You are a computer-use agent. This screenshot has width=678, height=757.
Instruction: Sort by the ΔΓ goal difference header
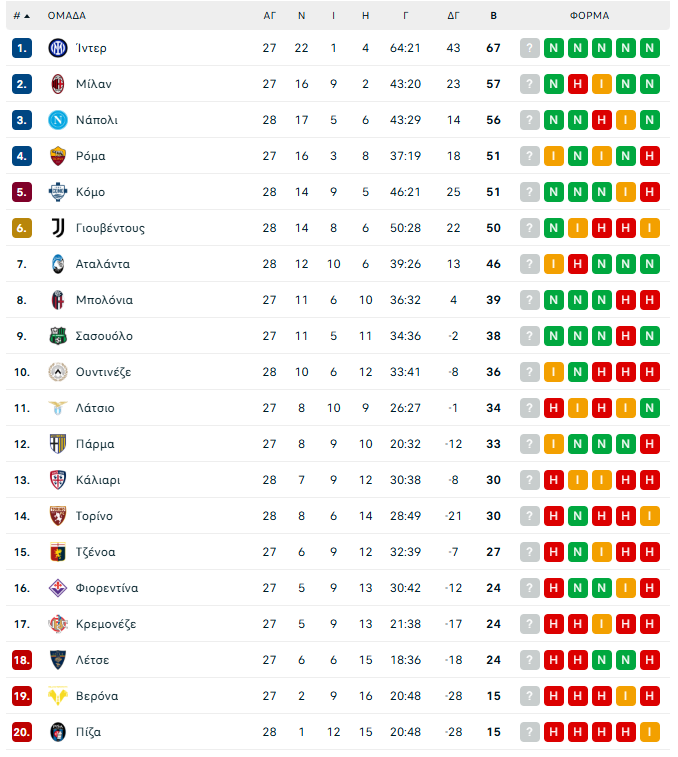click(453, 16)
